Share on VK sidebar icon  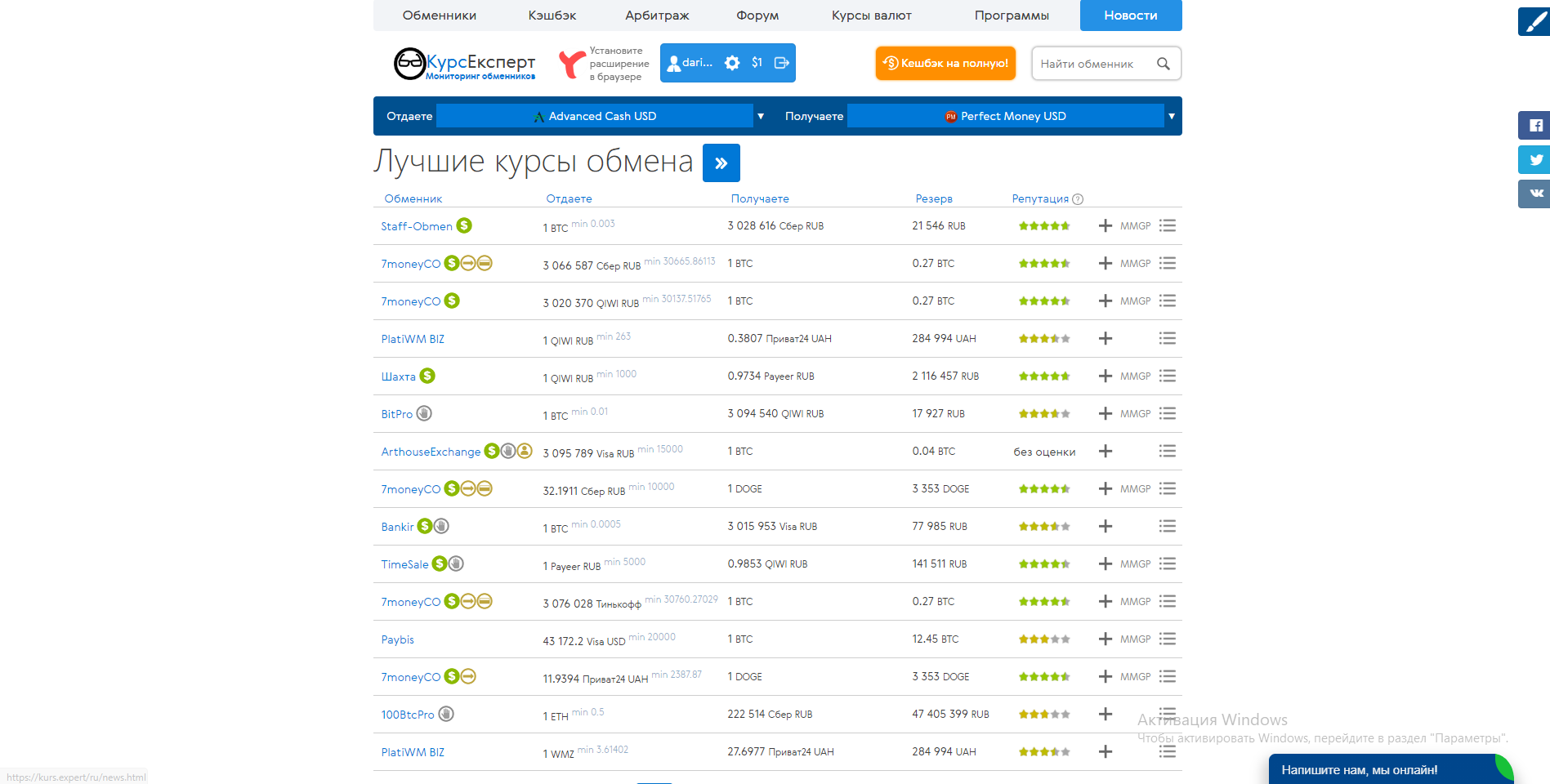[x=1534, y=194]
